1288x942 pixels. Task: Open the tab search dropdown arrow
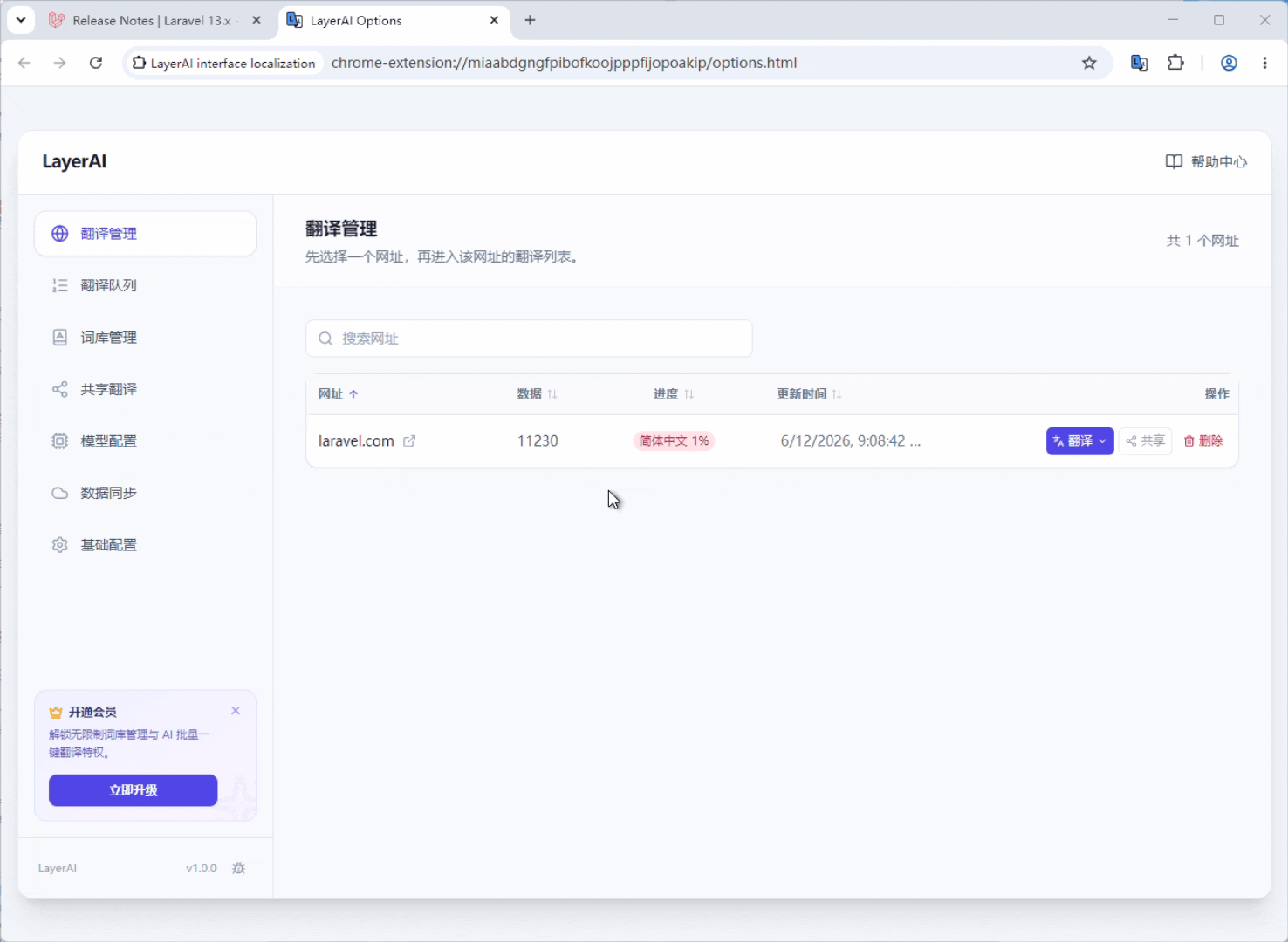[21, 20]
